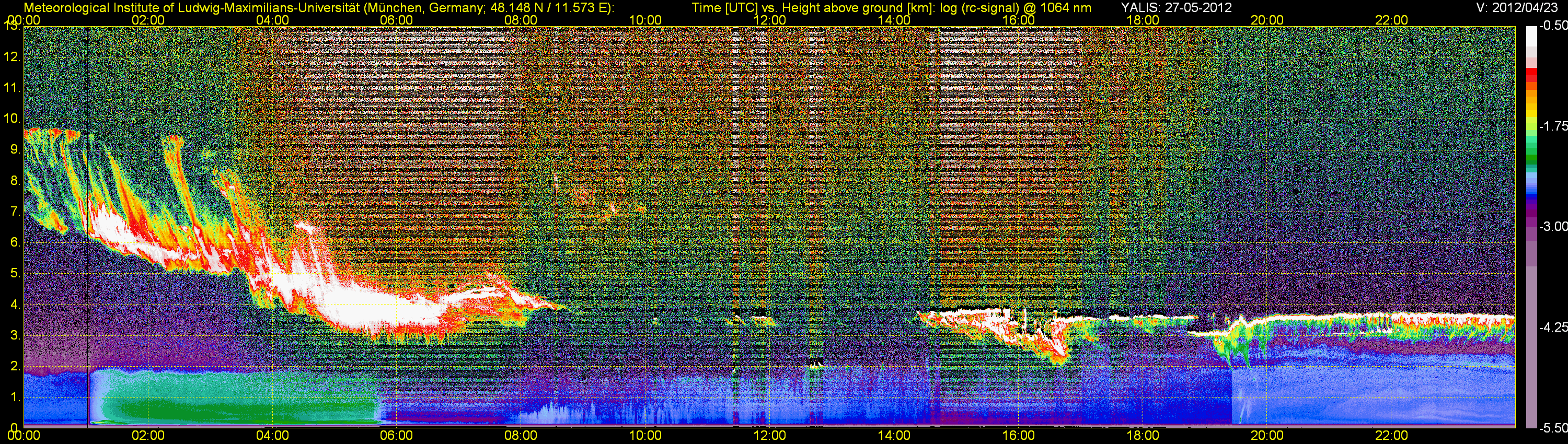Pick the 1. km height axis label
The width and height of the screenshot is (1568, 444).
click(15, 398)
